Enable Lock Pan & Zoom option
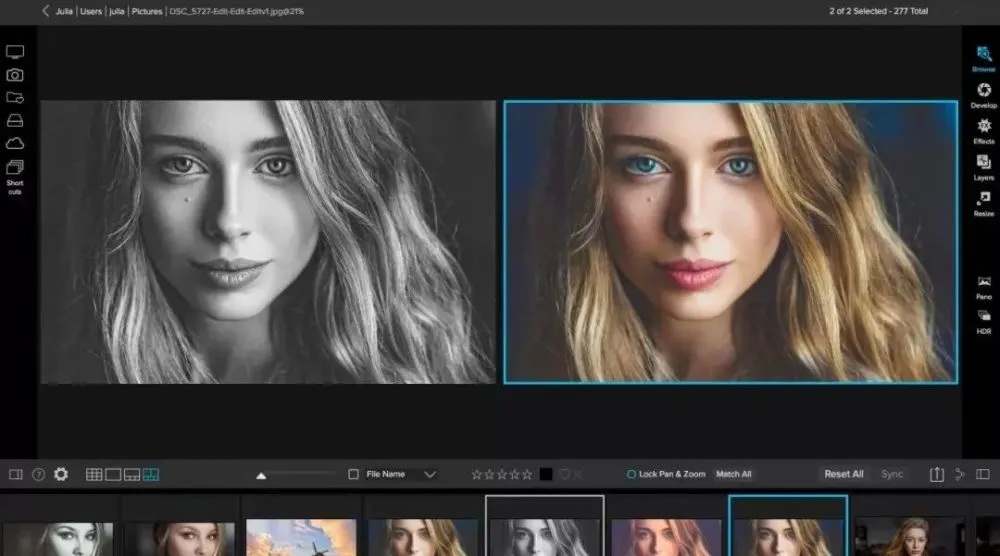Viewport: 1000px width, 556px height. [666, 474]
